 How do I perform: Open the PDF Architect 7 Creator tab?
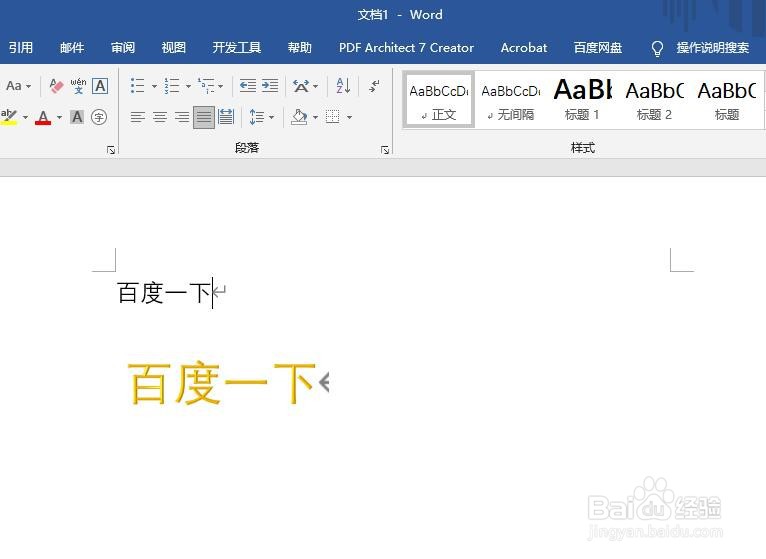tap(406, 47)
